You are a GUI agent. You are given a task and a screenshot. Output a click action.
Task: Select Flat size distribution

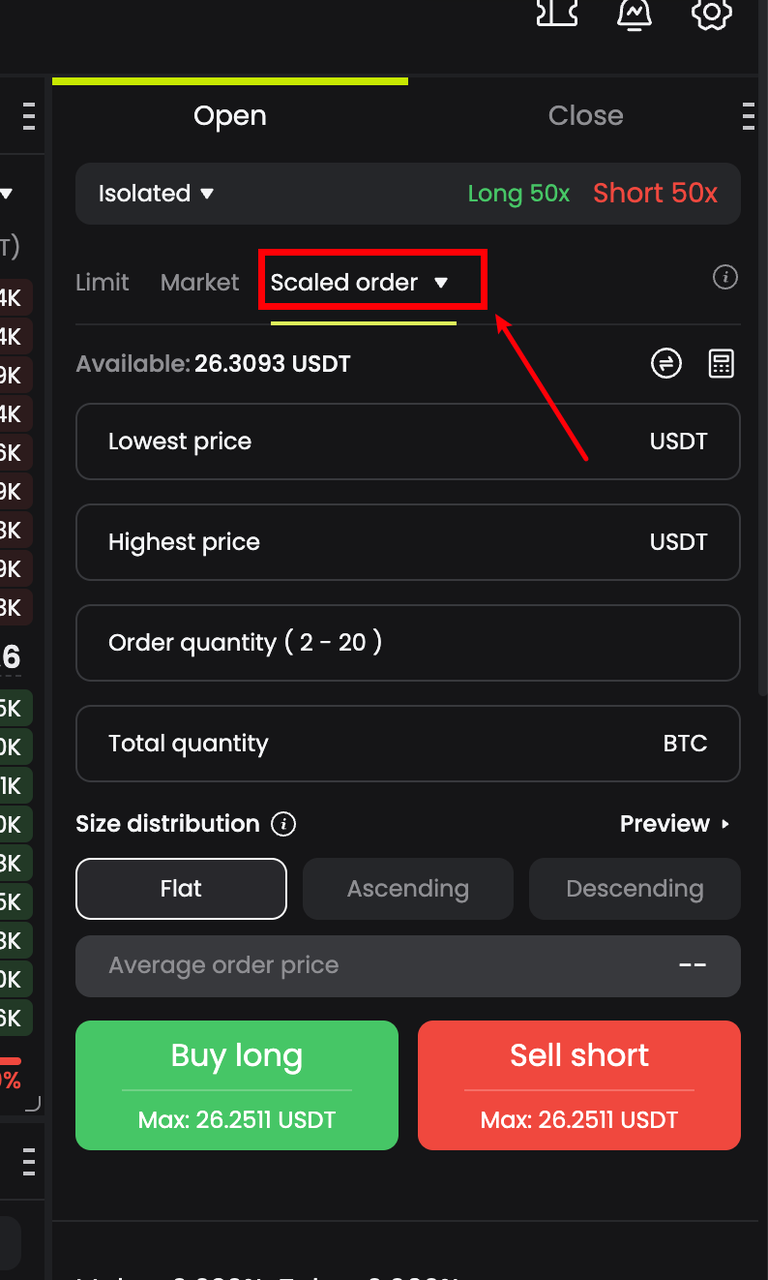click(x=181, y=889)
